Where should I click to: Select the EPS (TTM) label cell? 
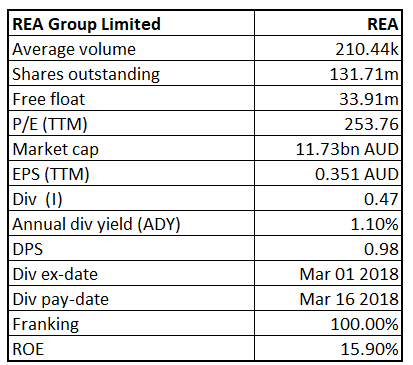click(x=131, y=173)
